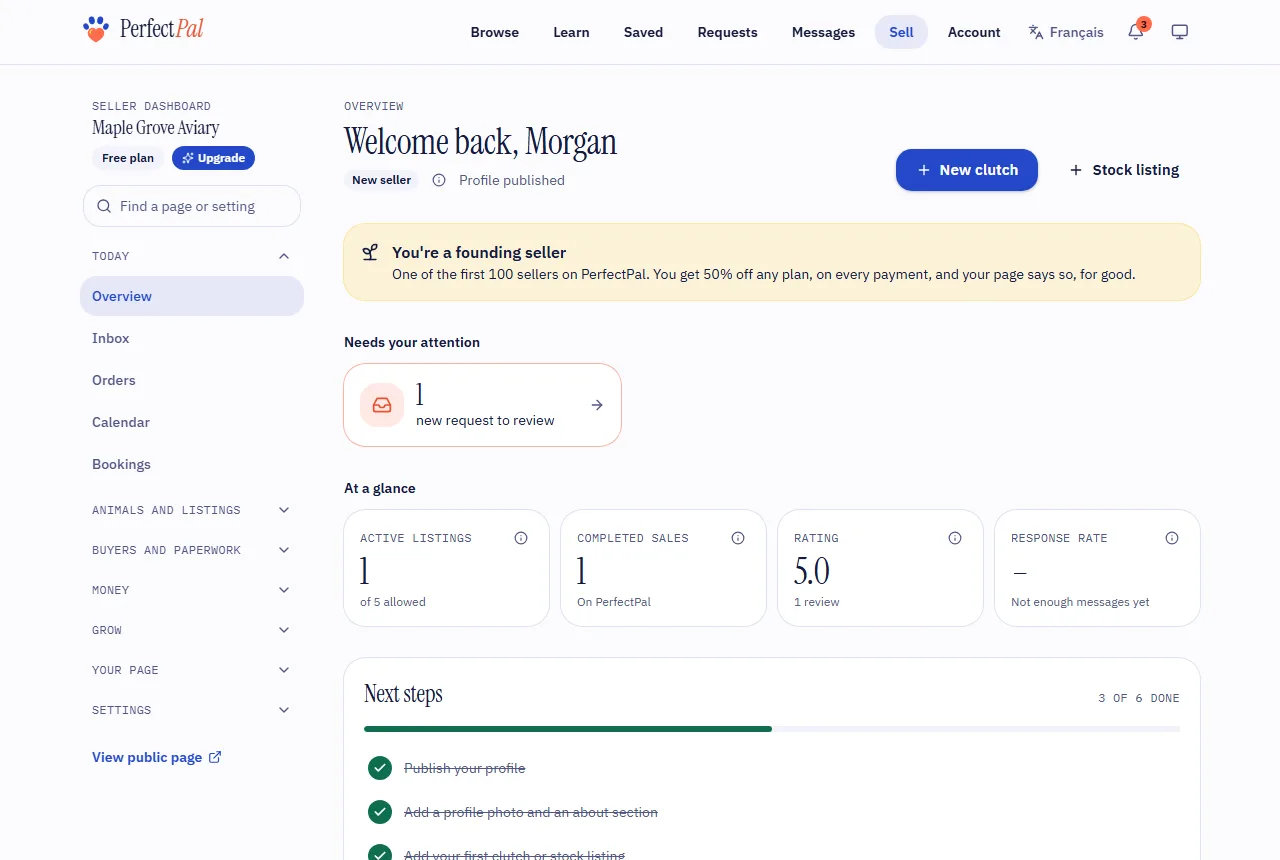The width and height of the screenshot is (1280, 860).
Task: Click the Active Listings stat card
Action: click(x=446, y=568)
